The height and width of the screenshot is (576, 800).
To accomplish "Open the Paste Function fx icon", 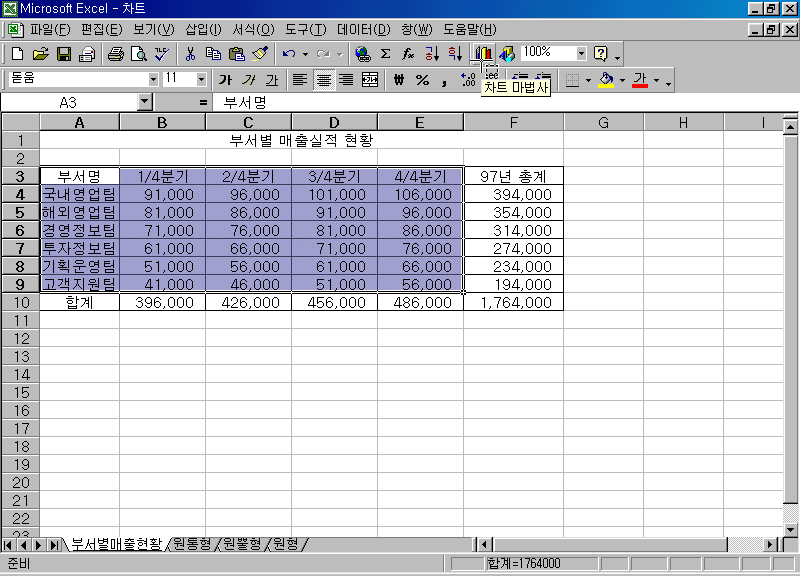I will (408, 54).
